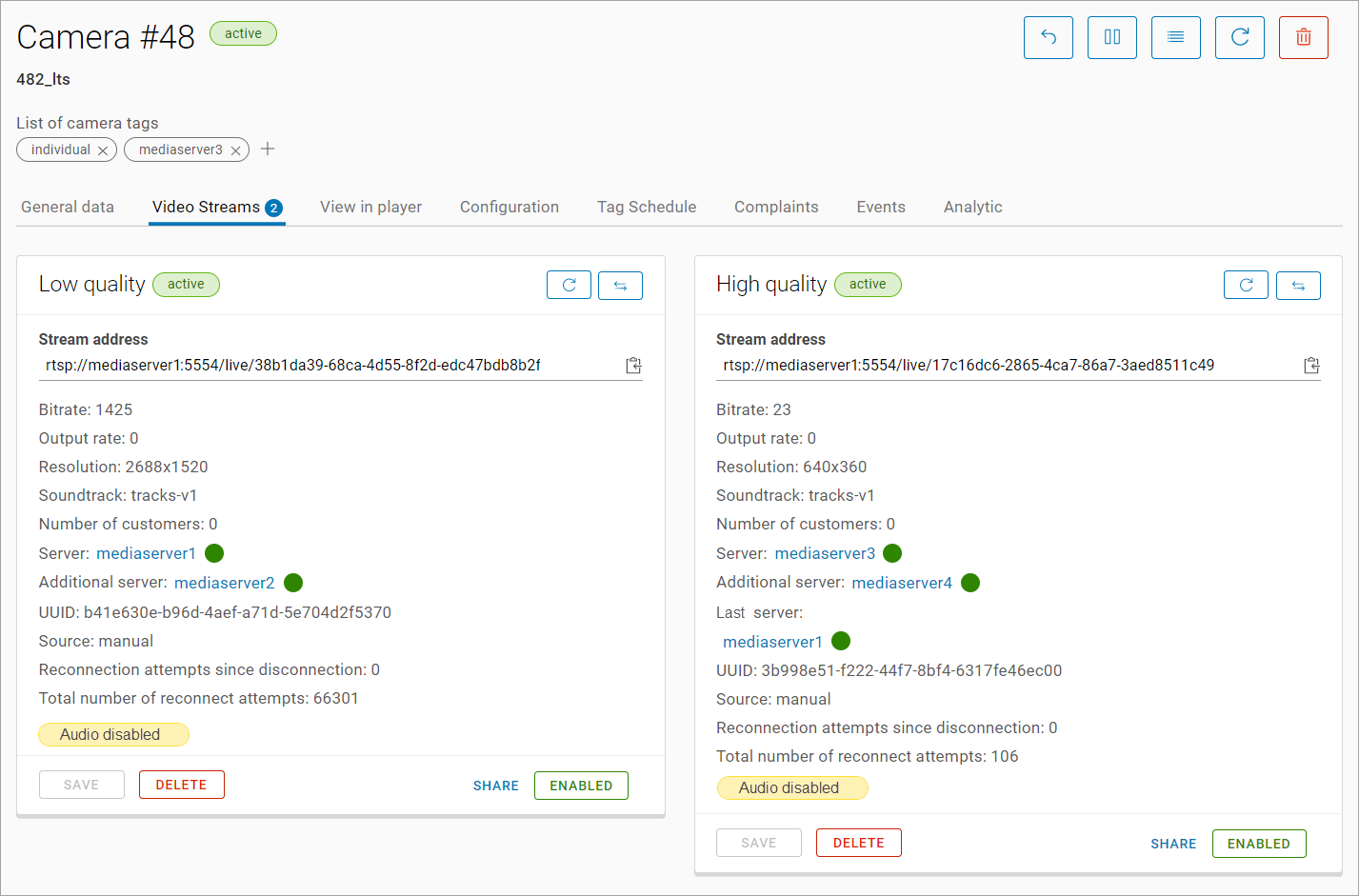This screenshot has width=1359, height=896.
Task: Click swap arrows icon on High quality
Action: [1297, 285]
